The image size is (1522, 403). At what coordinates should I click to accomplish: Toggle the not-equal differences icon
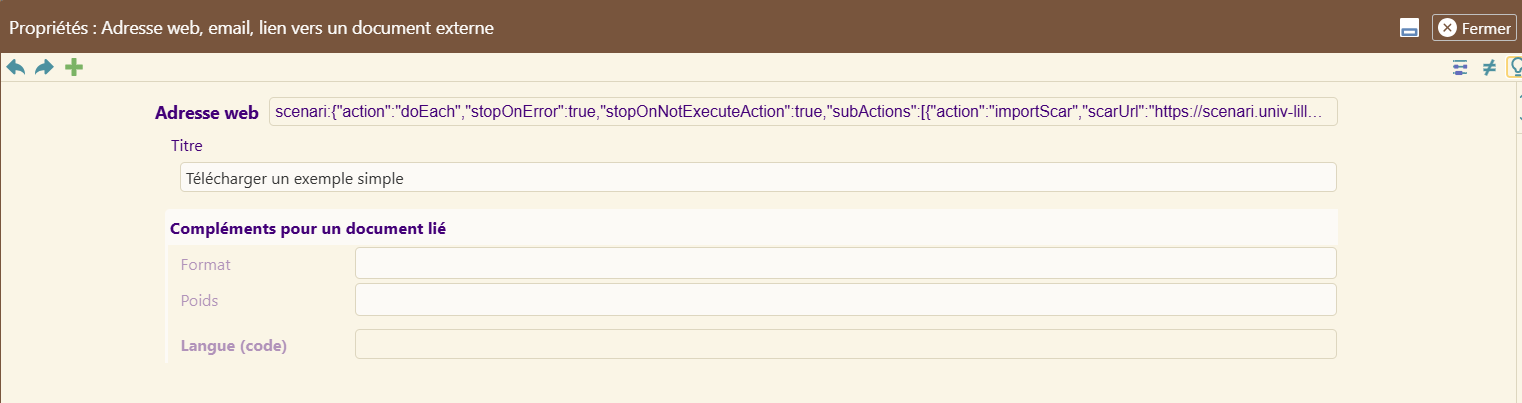(1488, 67)
